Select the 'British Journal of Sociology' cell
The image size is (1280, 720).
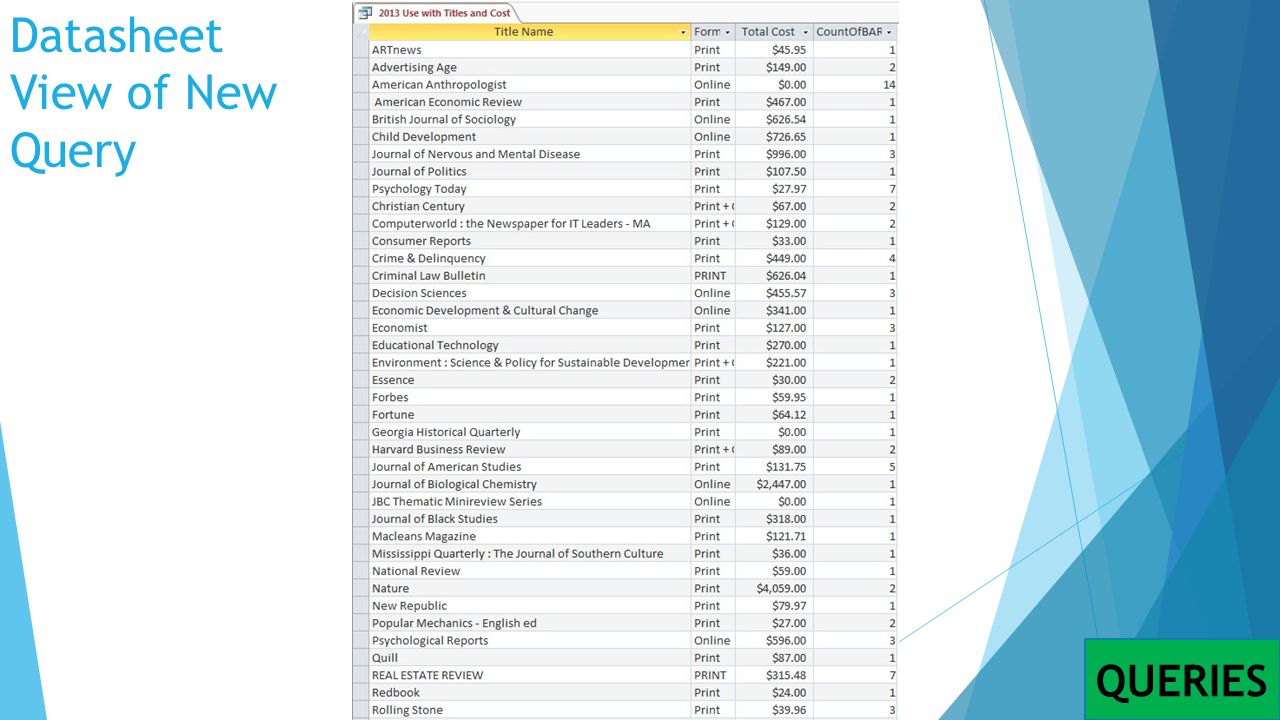click(529, 119)
